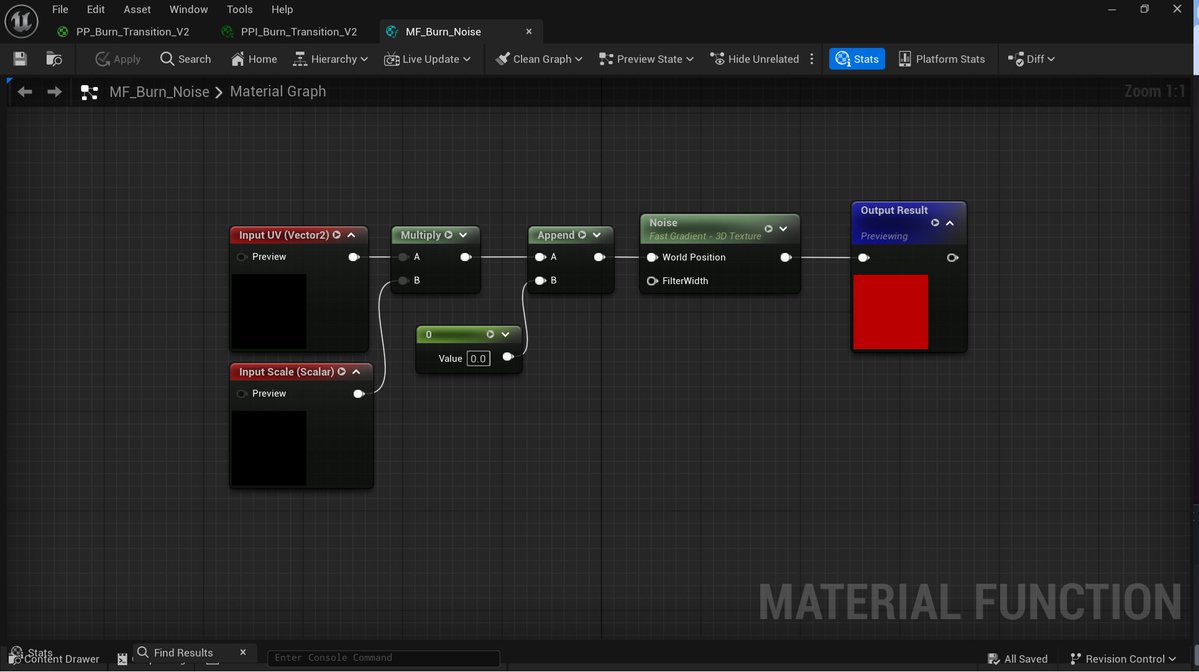Click Input UV node preview toggle icon
Image resolution: width=1199 pixels, height=672 pixels.
point(336,235)
